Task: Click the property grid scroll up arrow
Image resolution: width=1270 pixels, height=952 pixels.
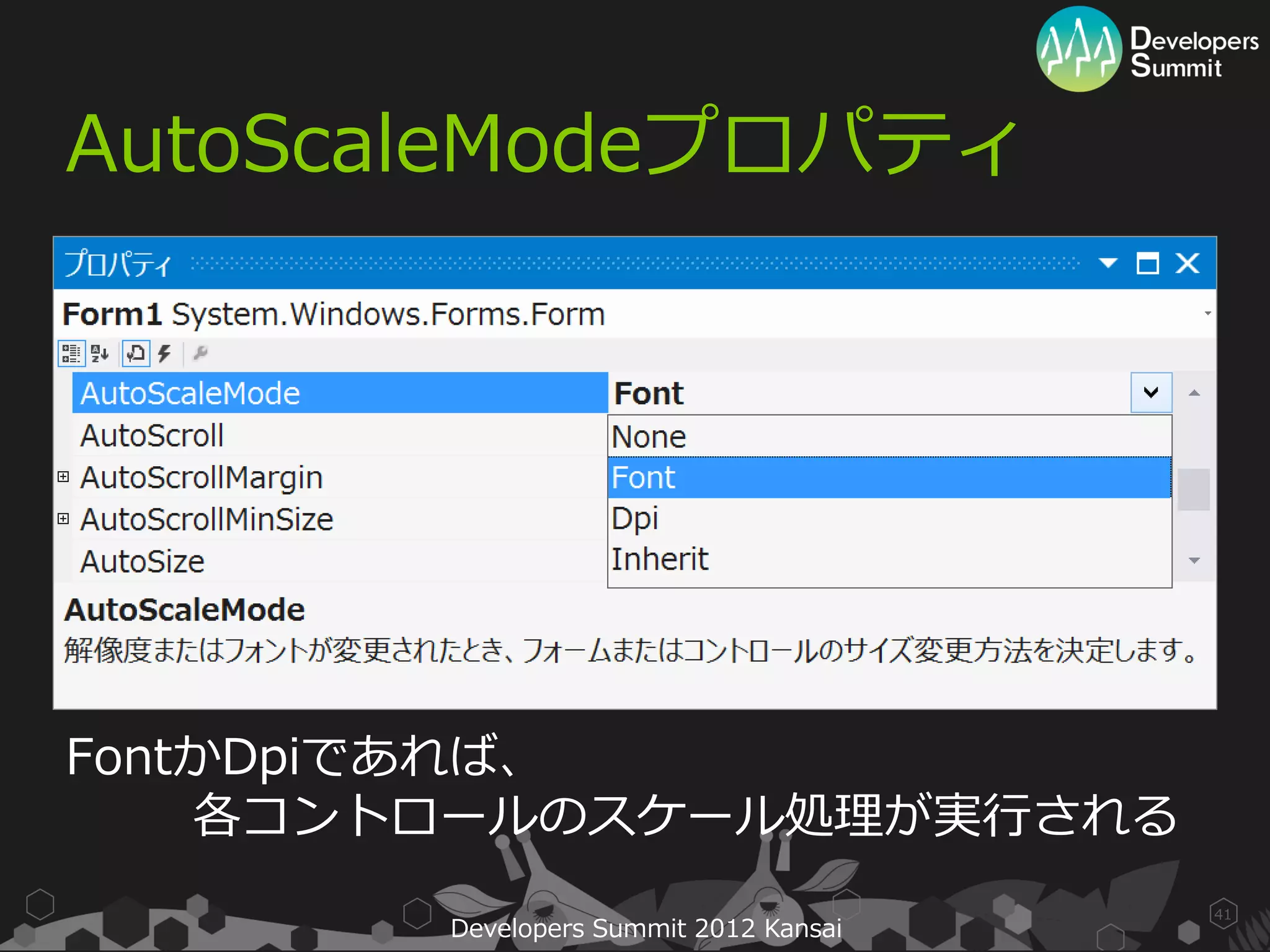Action: [x=1194, y=393]
